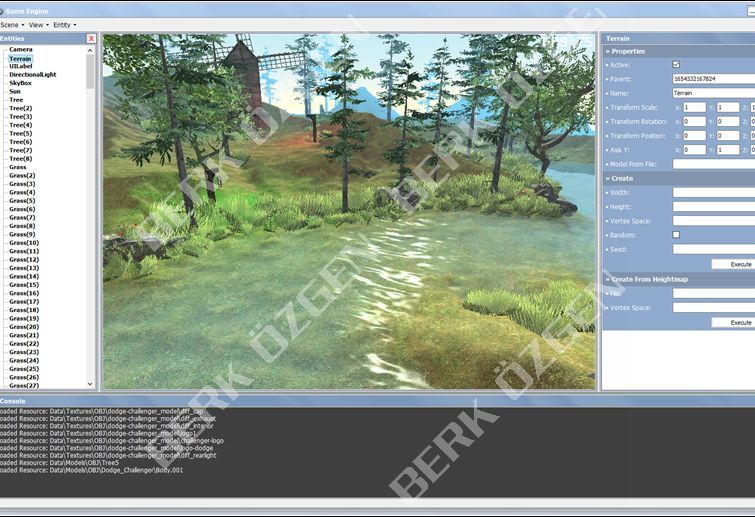755x517 pixels.
Task: Click Axis Y's Y value field
Action: point(728,150)
